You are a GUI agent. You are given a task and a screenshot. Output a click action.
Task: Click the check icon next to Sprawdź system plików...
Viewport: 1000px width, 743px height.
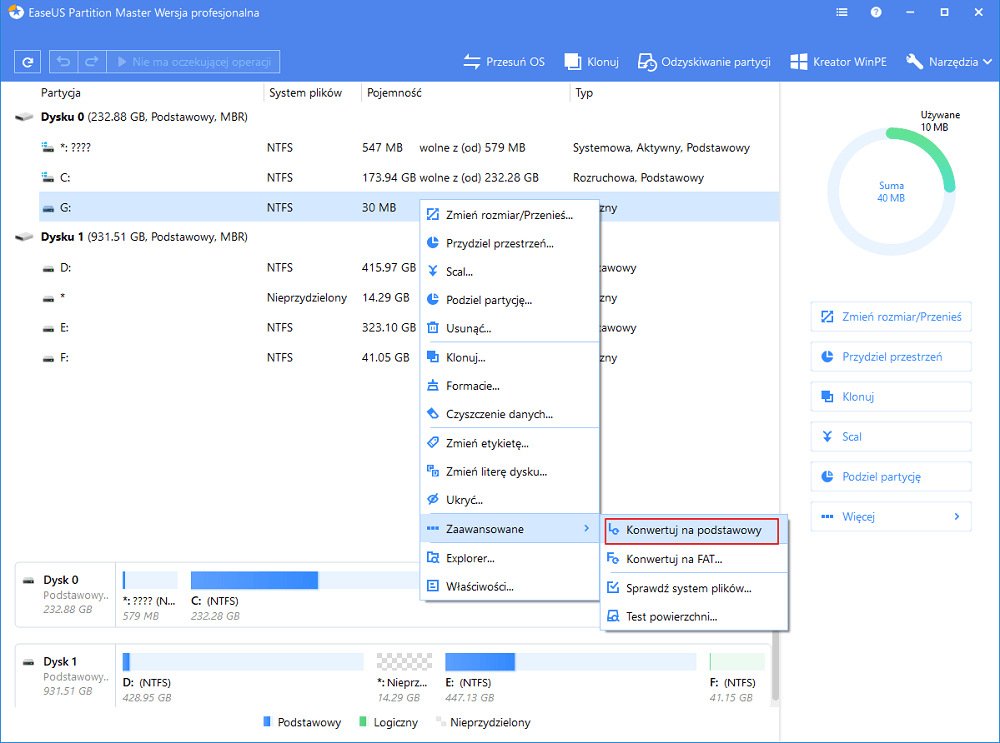tap(613, 587)
